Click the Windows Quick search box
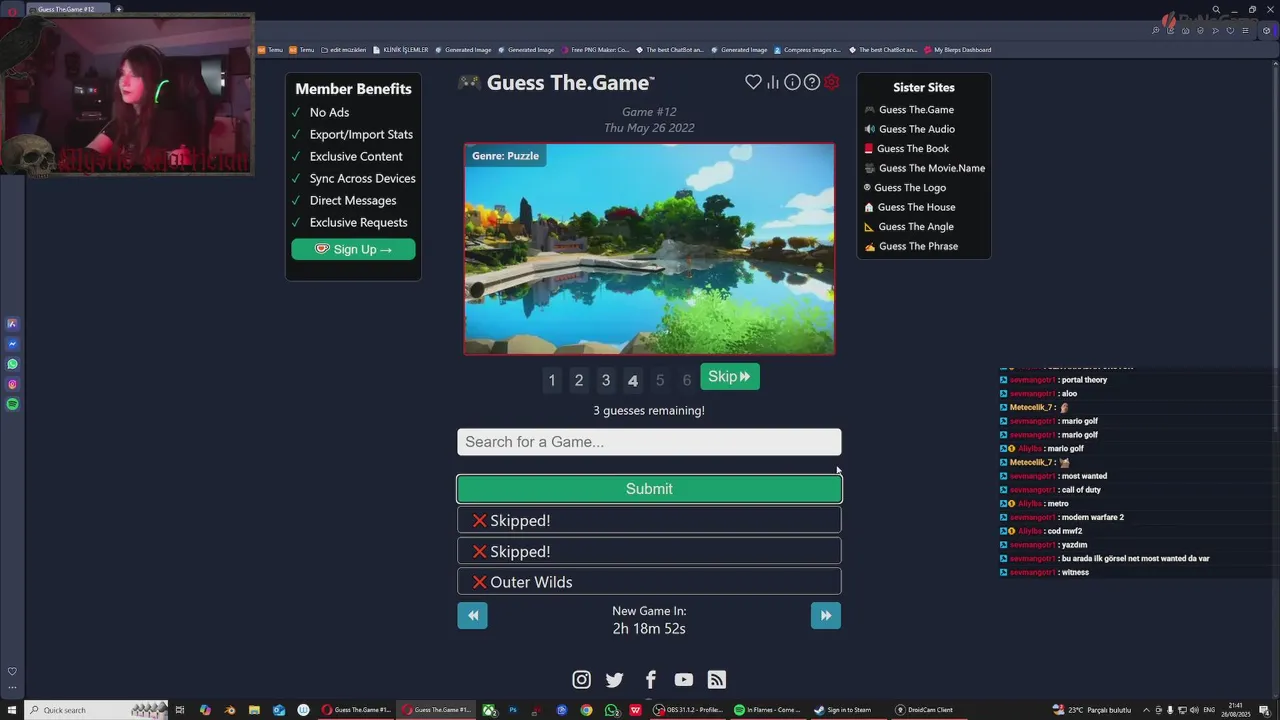Screen dimensions: 1280x720 [97, 710]
